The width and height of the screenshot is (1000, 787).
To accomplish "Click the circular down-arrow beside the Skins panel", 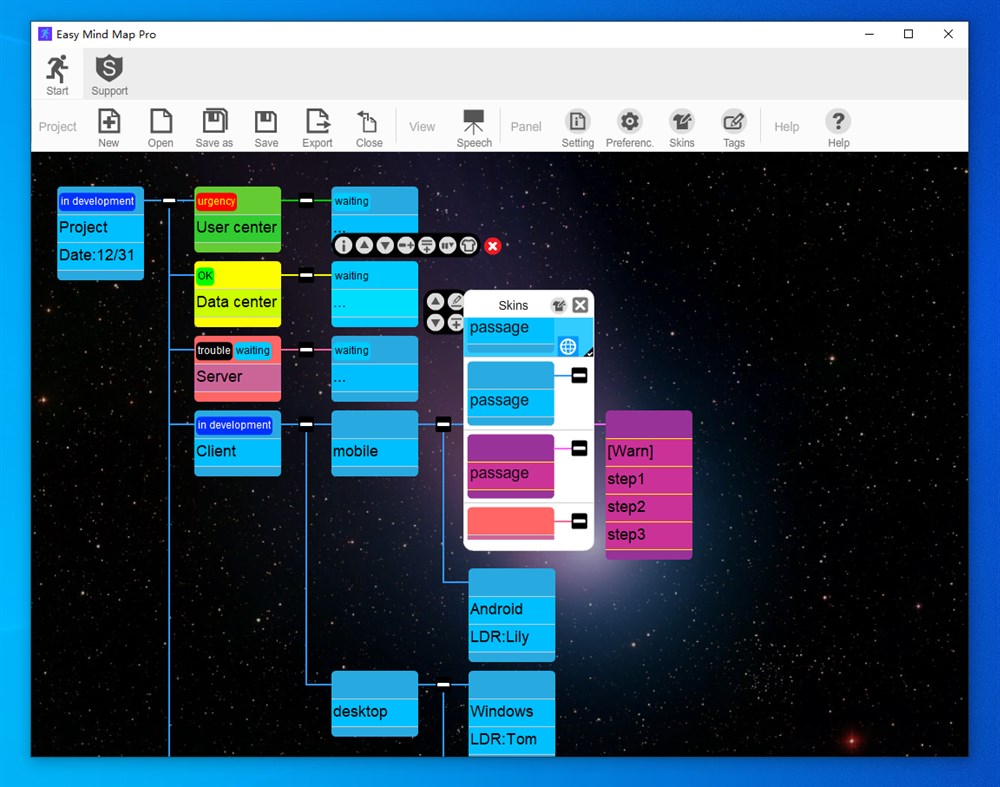I will click(x=435, y=321).
